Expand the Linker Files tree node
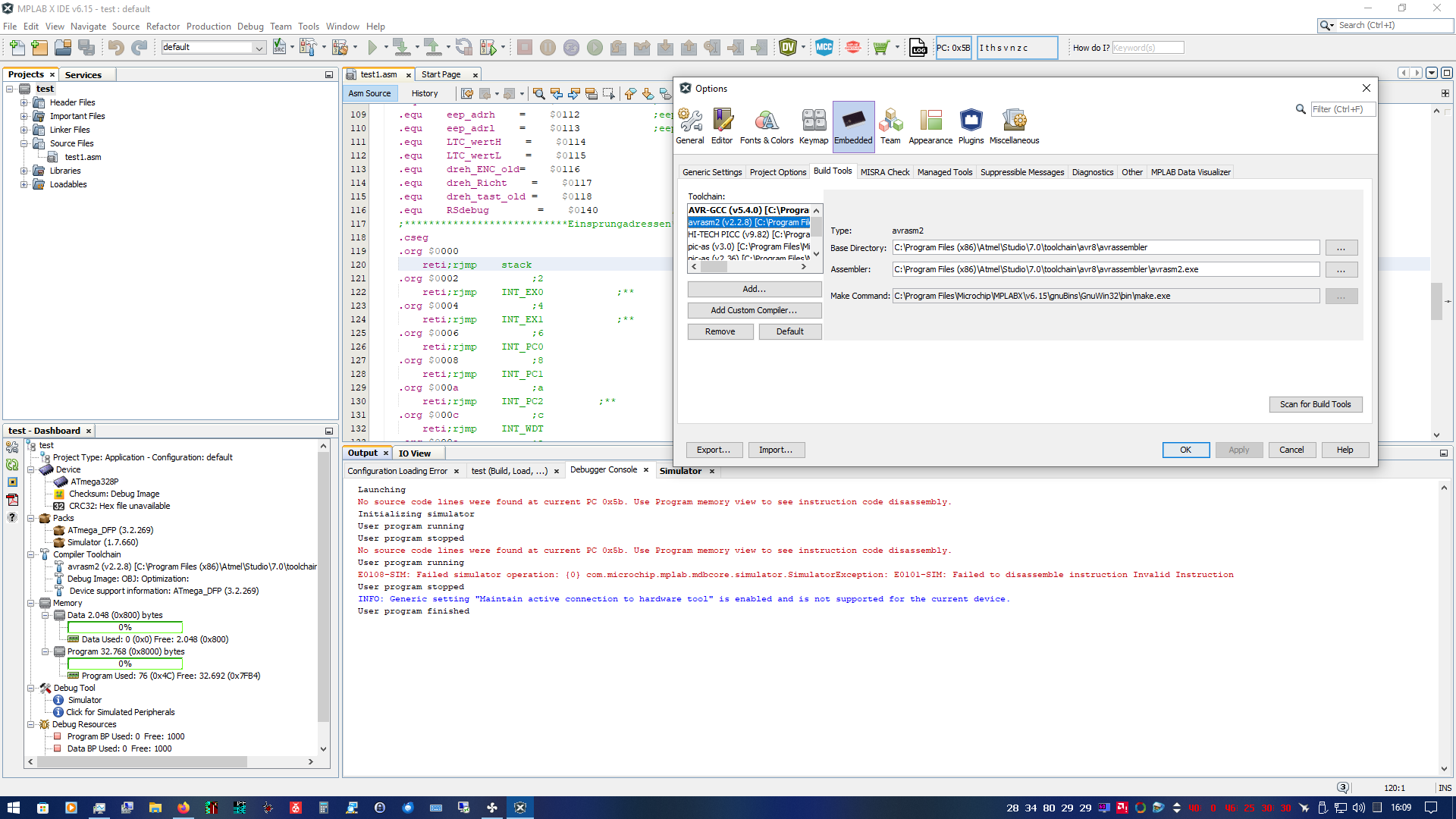Image resolution: width=1456 pixels, height=819 pixels. click(x=24, y=130)
